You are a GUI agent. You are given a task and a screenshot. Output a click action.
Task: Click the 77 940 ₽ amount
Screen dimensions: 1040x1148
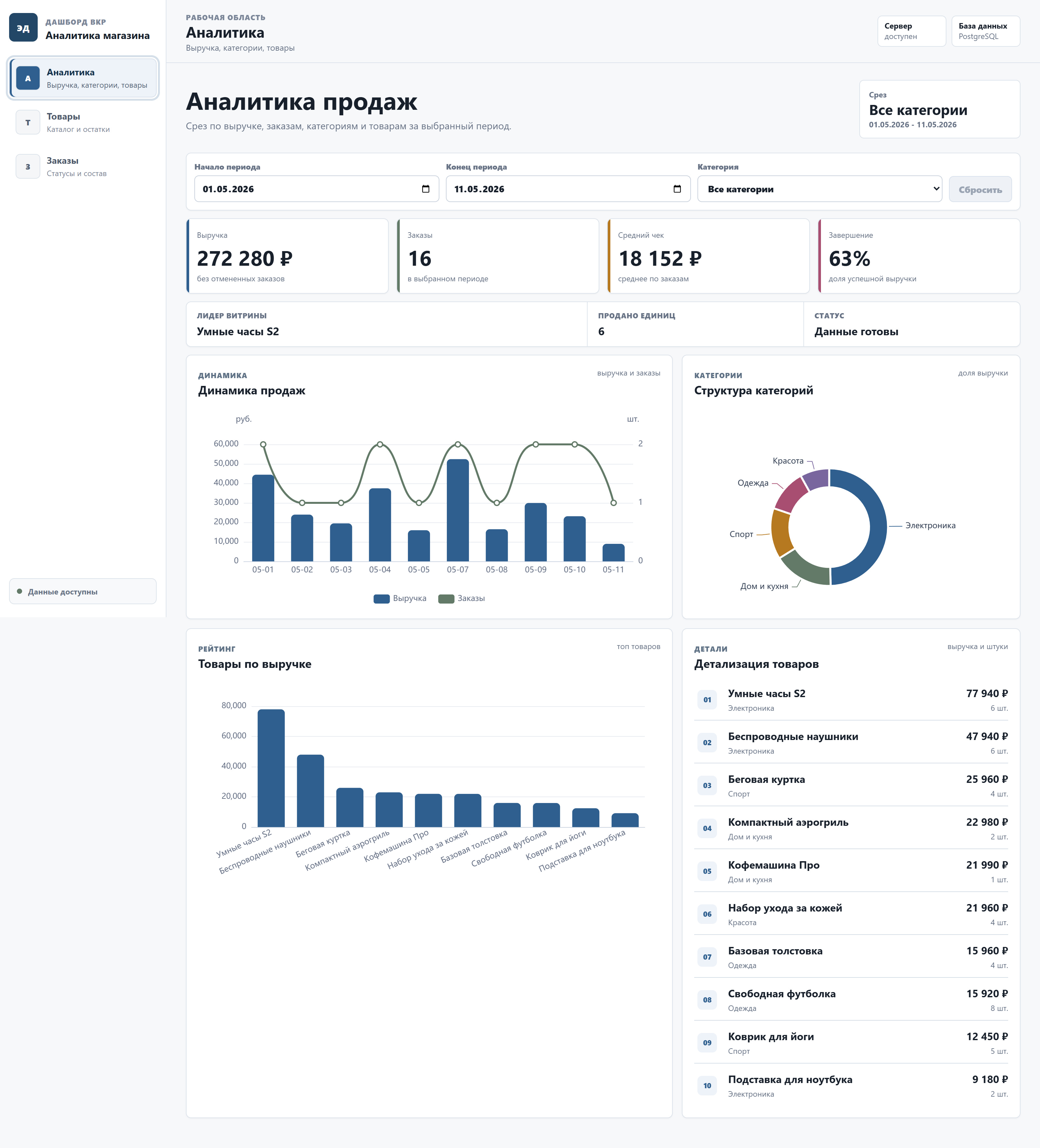pyautogui.click(x=986, y=693)
